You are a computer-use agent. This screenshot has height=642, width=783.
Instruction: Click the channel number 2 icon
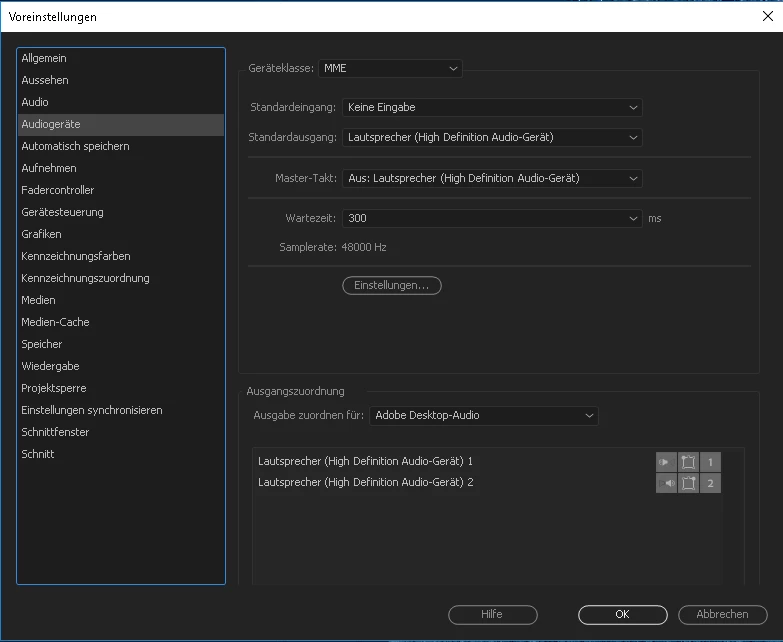tap(710, 483)
